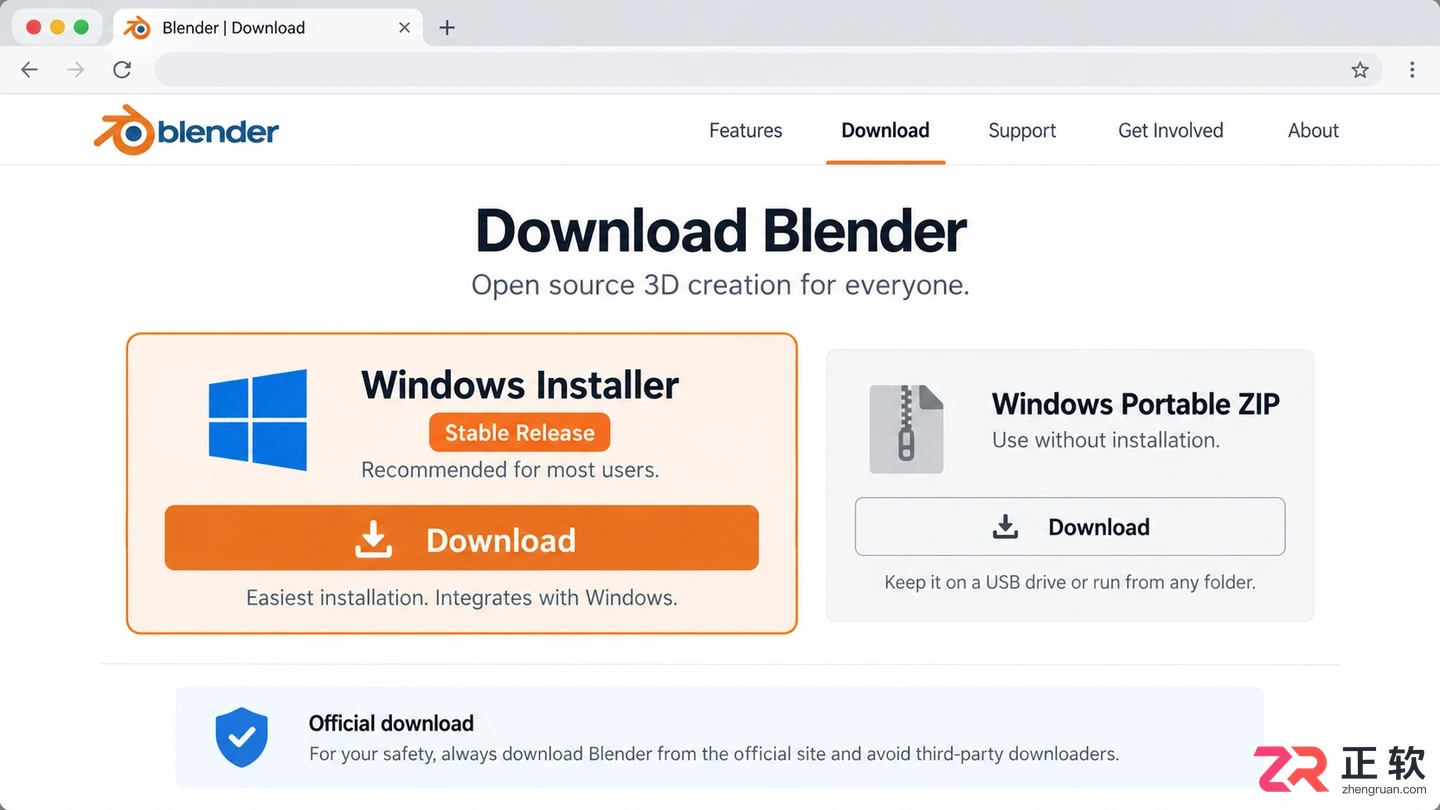The width and height of the screenshot is (1440, 810).
Task: Open the Support navigation item
Action: pos(1022,131)
